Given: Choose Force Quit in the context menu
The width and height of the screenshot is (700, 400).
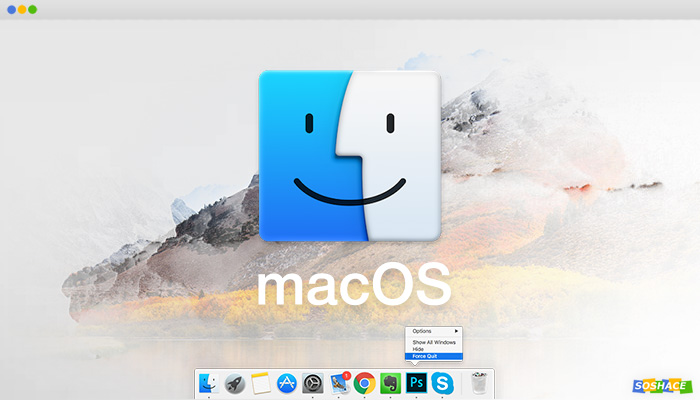Looking at the screenshot, I should pos(434,356).
